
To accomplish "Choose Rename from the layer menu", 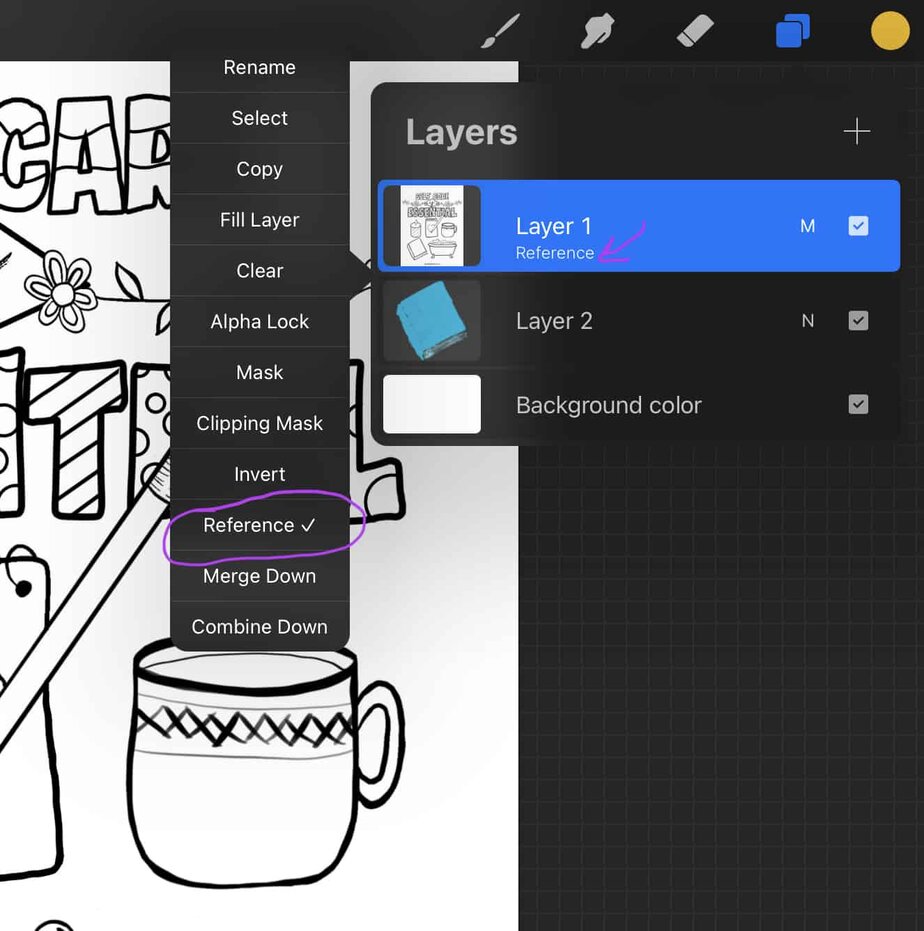I will [x=259, y=68].
